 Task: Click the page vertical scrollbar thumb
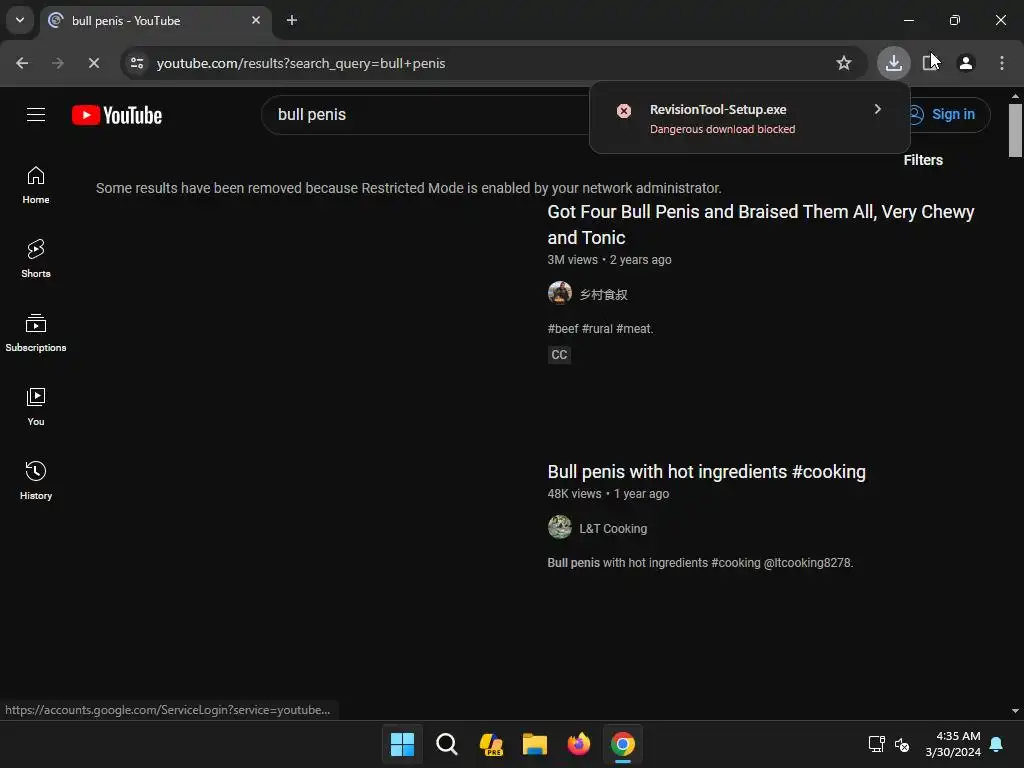click(1015, 131)
